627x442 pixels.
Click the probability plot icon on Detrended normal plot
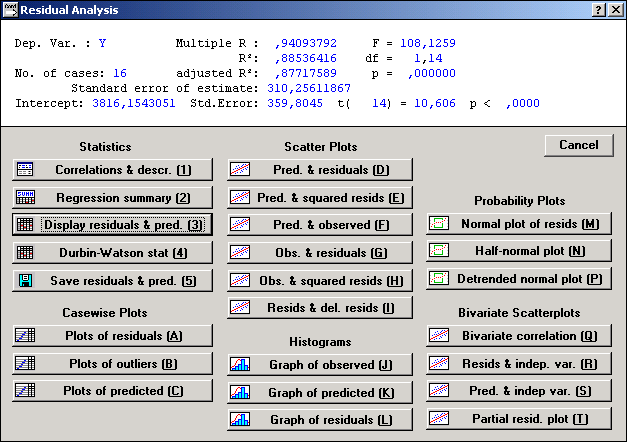coord(439,278)
